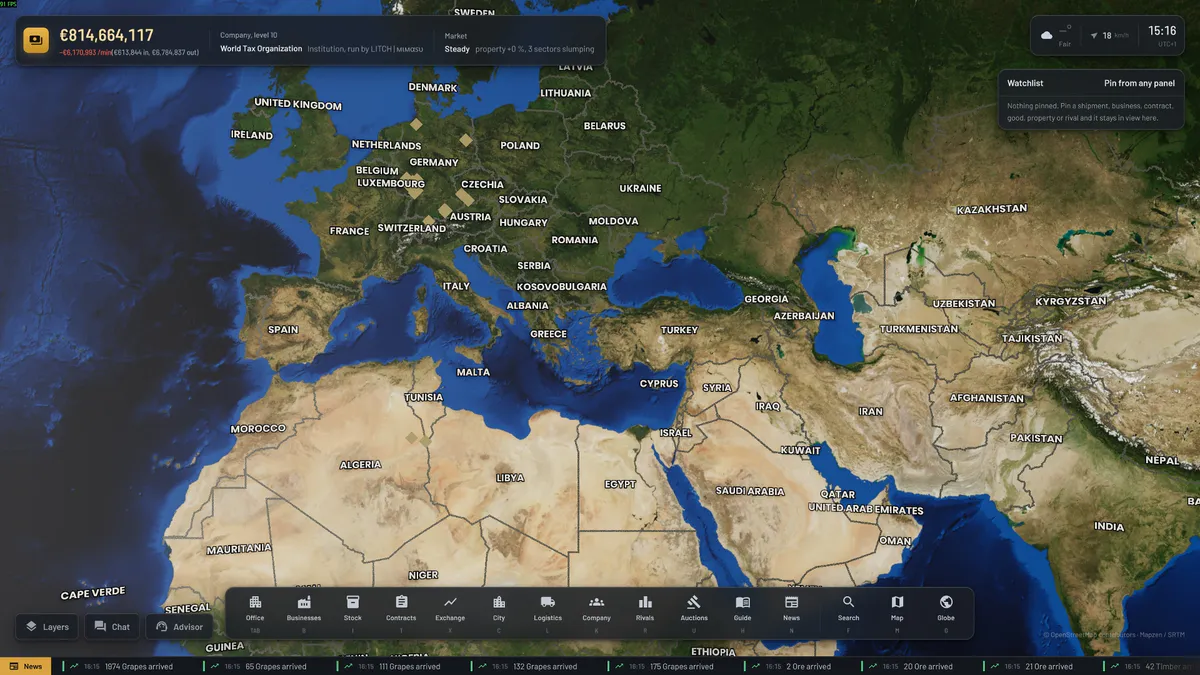Click the Steady market status

pyautogui.click(x=457, y=48)
